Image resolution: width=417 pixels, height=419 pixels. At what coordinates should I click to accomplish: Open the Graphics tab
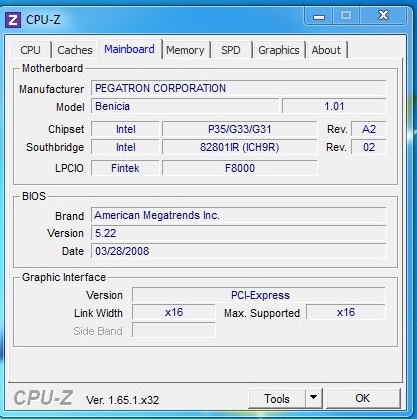click(279, 50)
